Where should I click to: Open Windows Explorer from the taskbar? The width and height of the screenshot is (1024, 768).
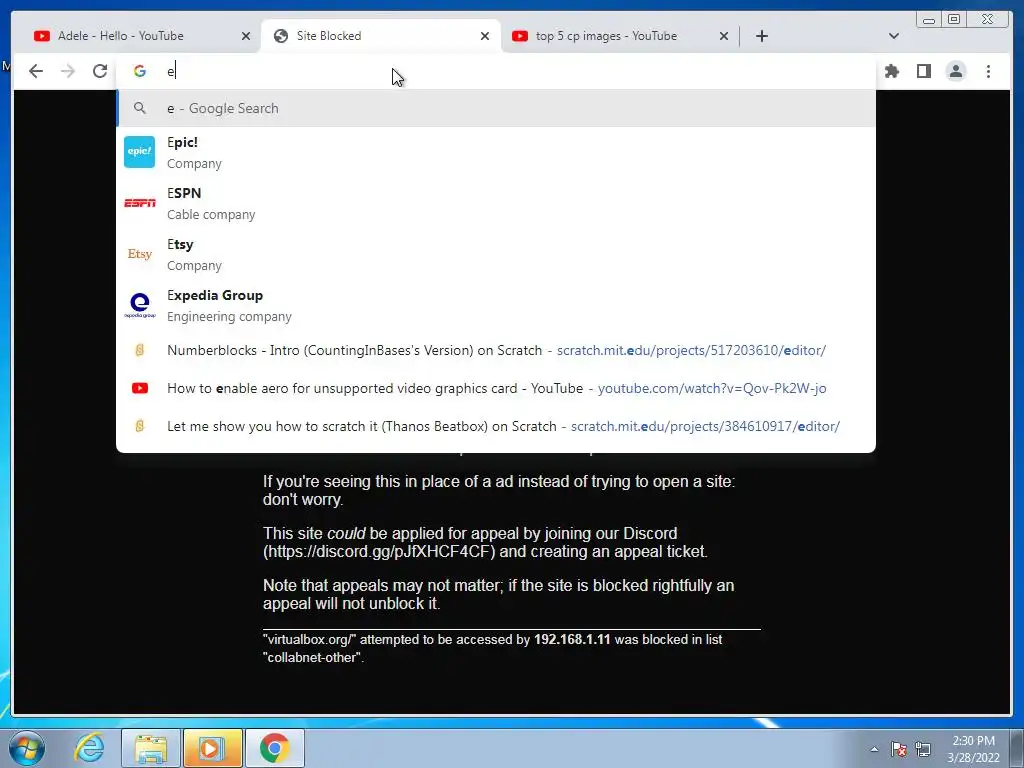pyautogui.click(x=151, y=748)
